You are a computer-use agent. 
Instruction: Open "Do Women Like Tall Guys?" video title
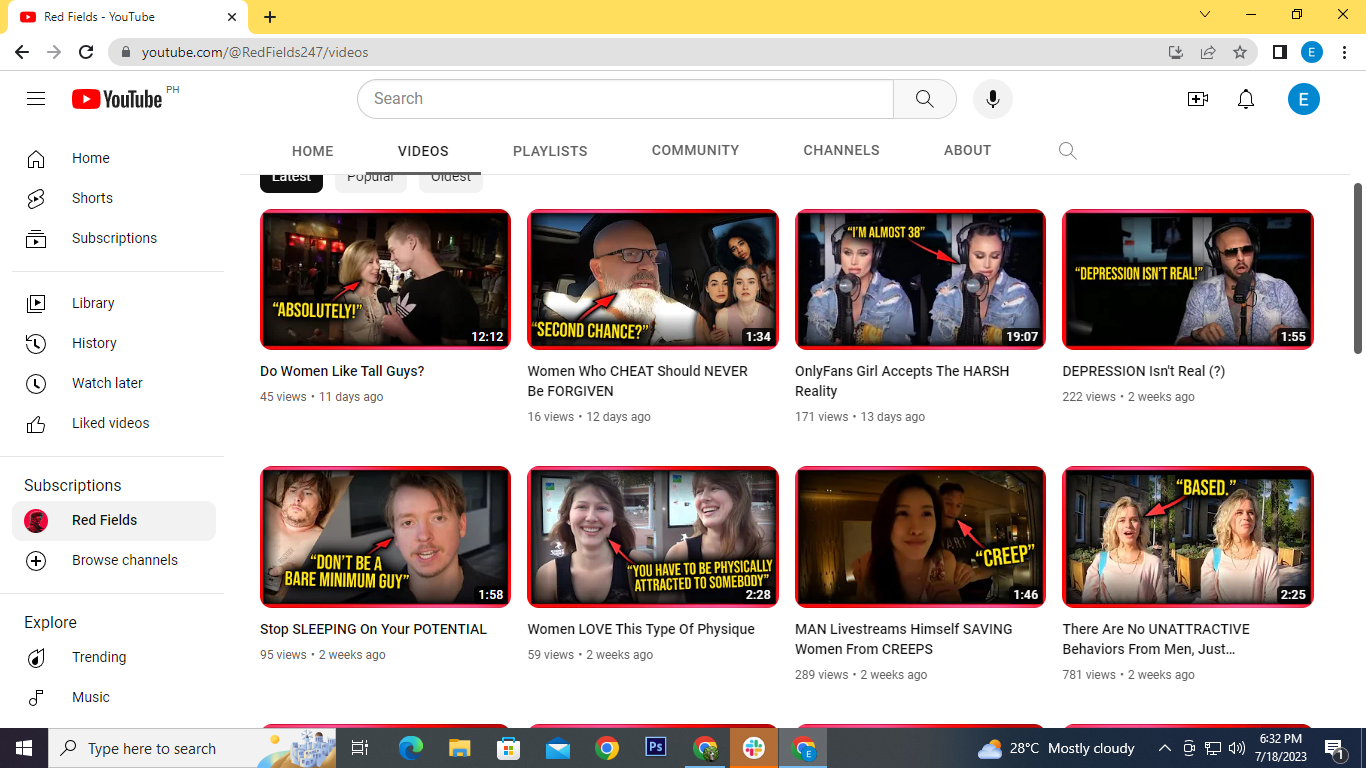(x=342, y=371)
